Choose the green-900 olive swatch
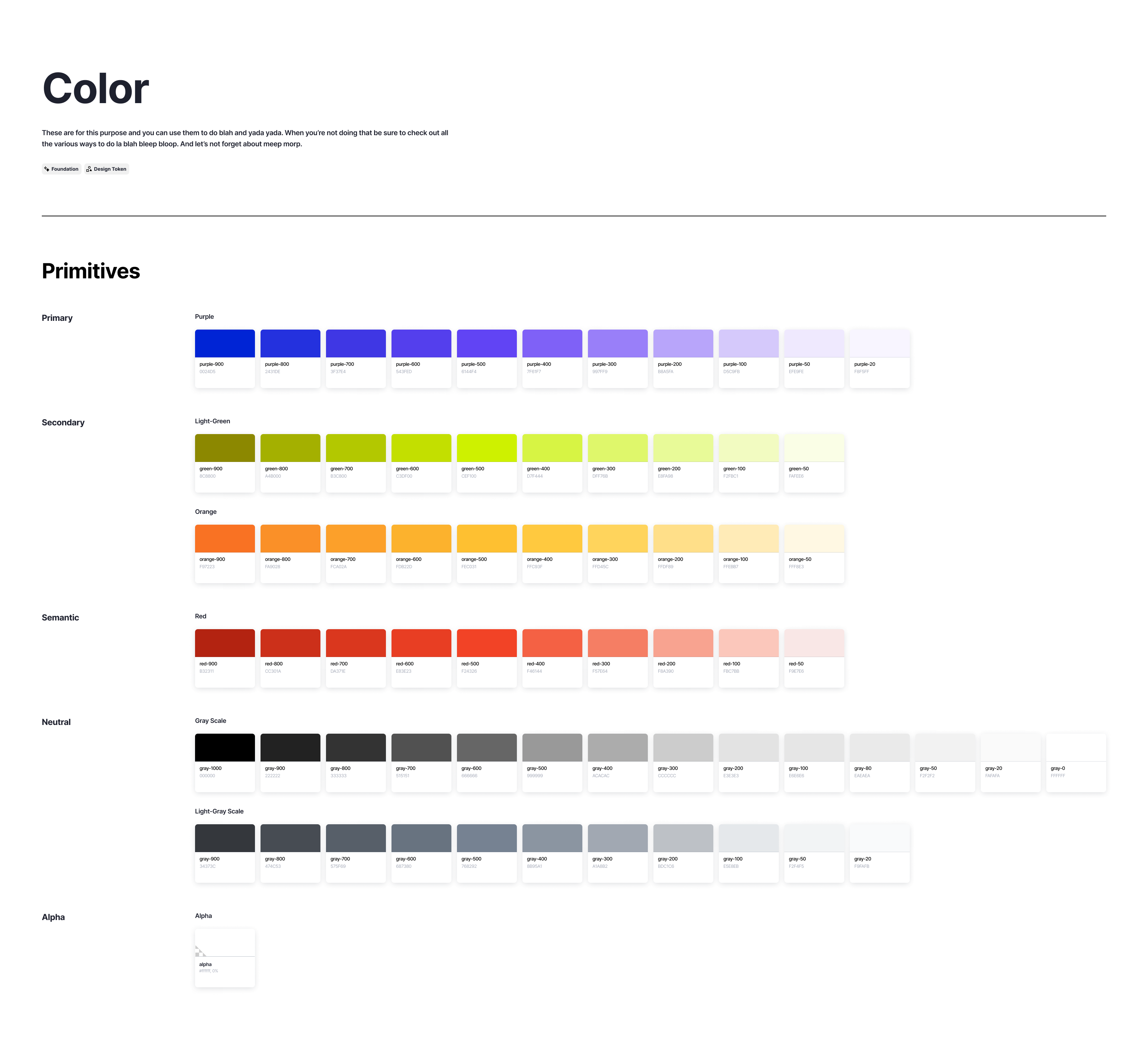The width and height of the screenshot is (1148, 1050). (224, 448)
